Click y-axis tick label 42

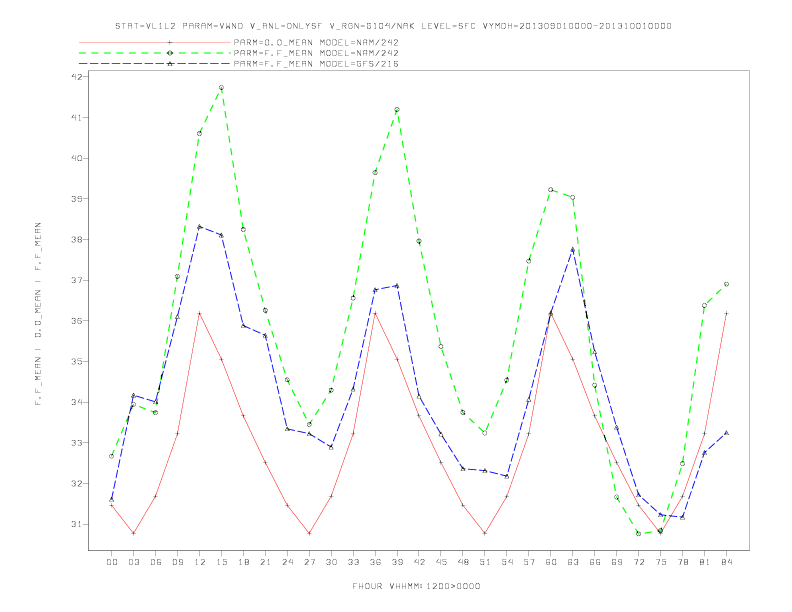pyautogui.click(x=77, y=77)
